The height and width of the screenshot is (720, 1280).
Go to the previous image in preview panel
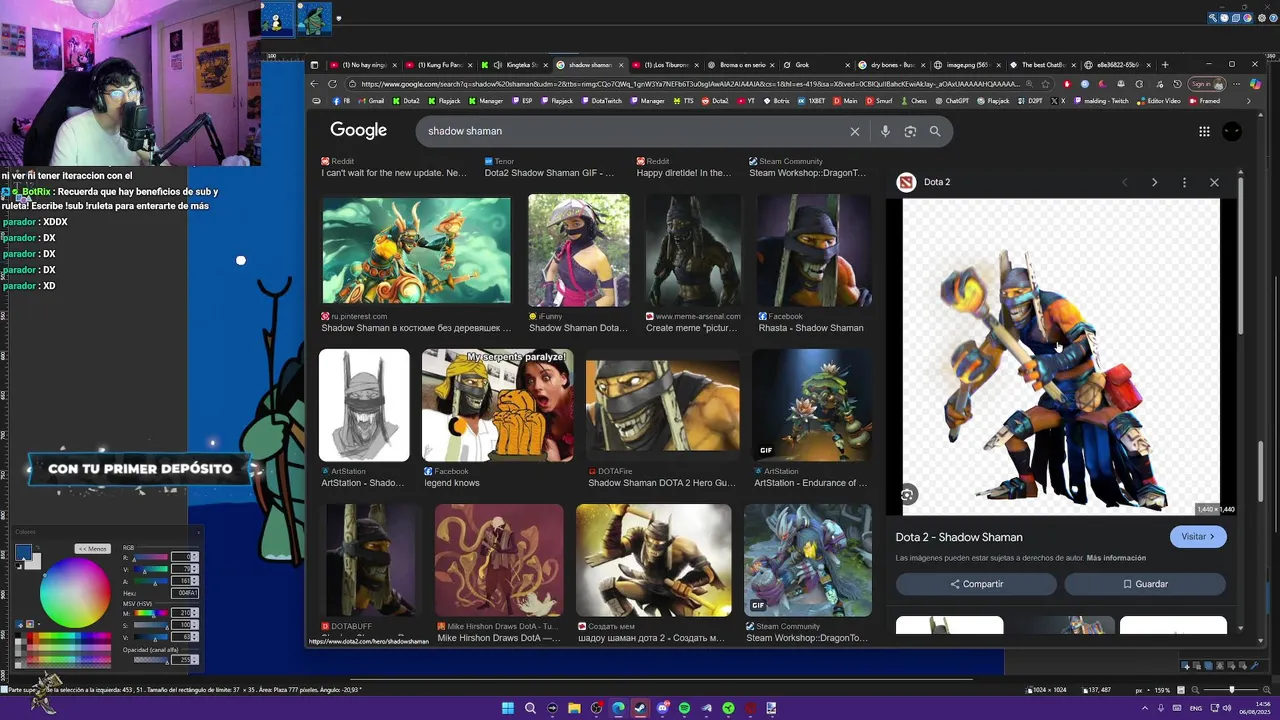[x=1124, y=182]
